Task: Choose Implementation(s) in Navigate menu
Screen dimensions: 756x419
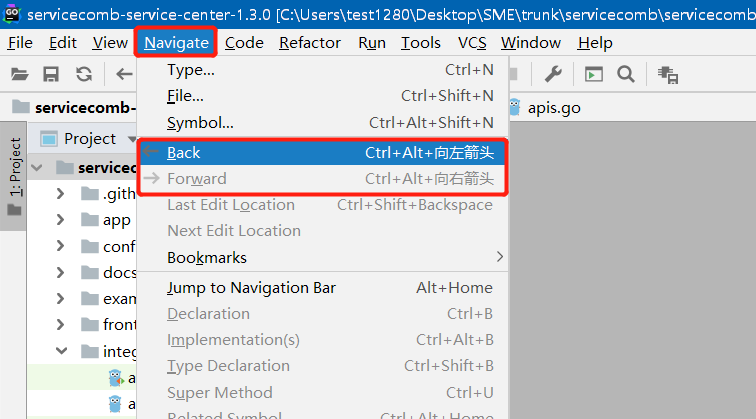Action: pos(323,340)
